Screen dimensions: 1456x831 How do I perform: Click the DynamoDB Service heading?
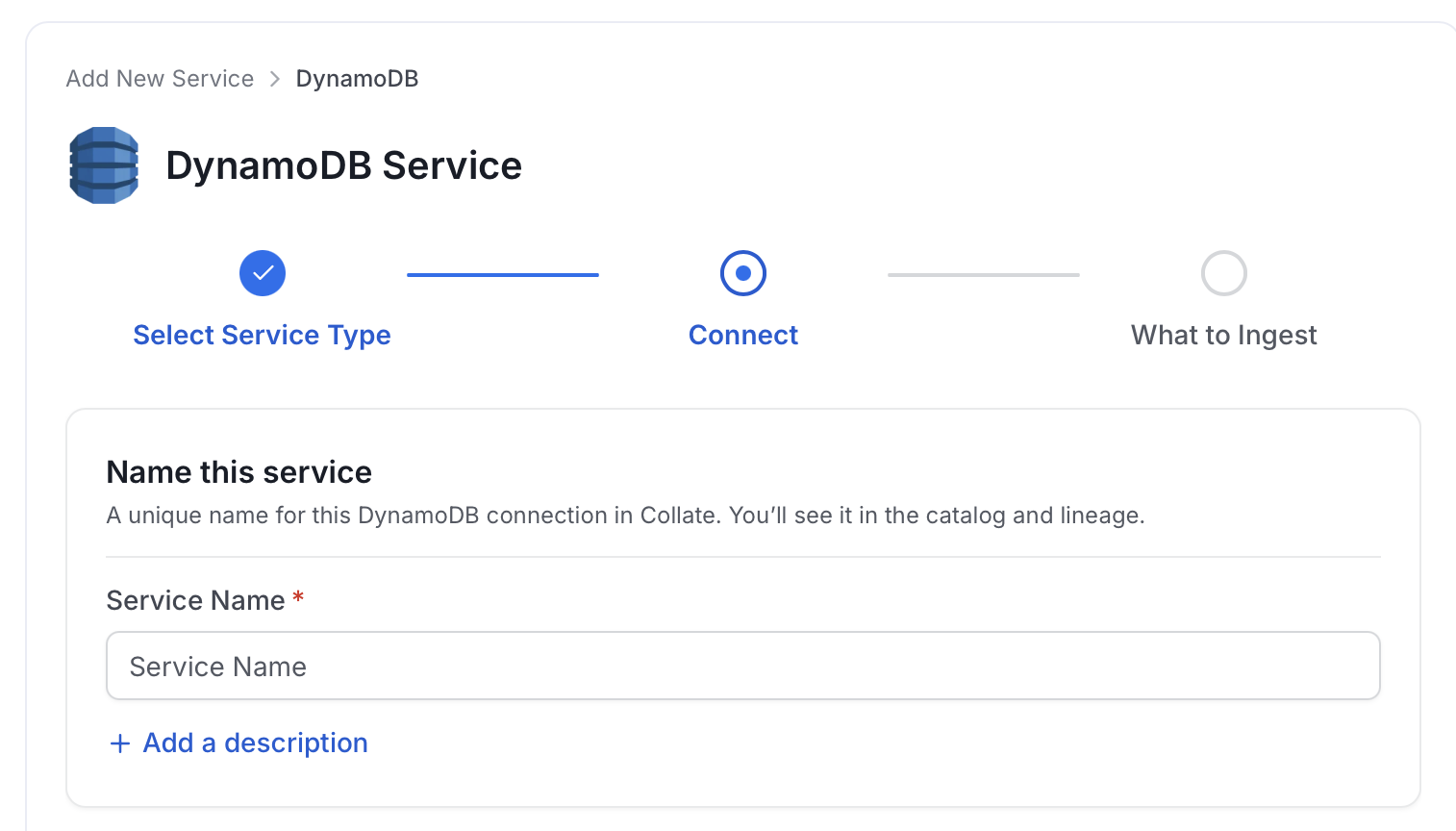(343, 165)
